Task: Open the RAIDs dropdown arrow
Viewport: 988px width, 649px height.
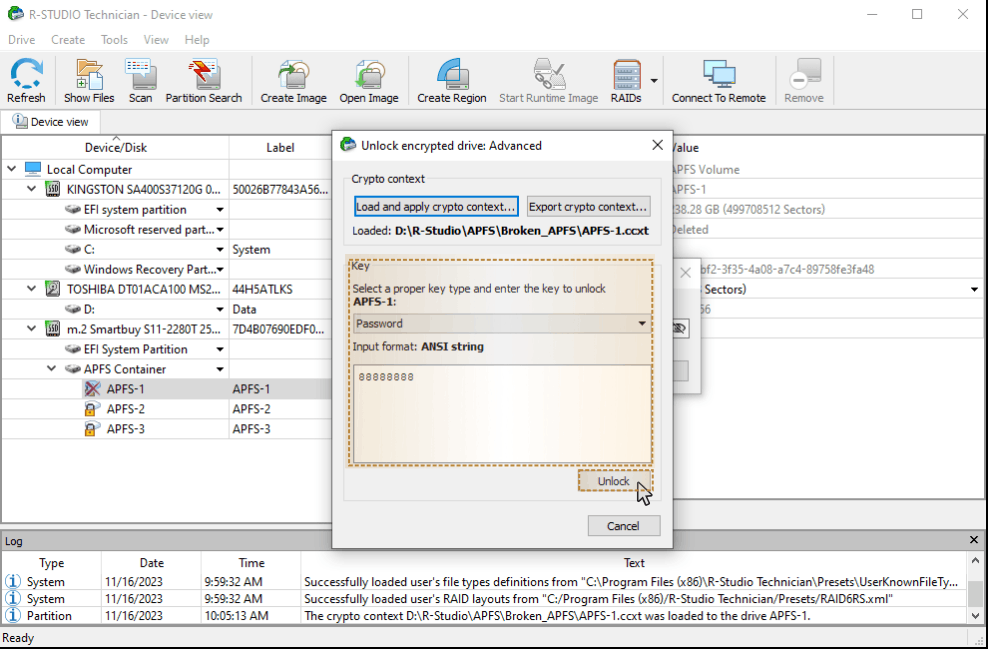Action: click(x=654, y=81)
